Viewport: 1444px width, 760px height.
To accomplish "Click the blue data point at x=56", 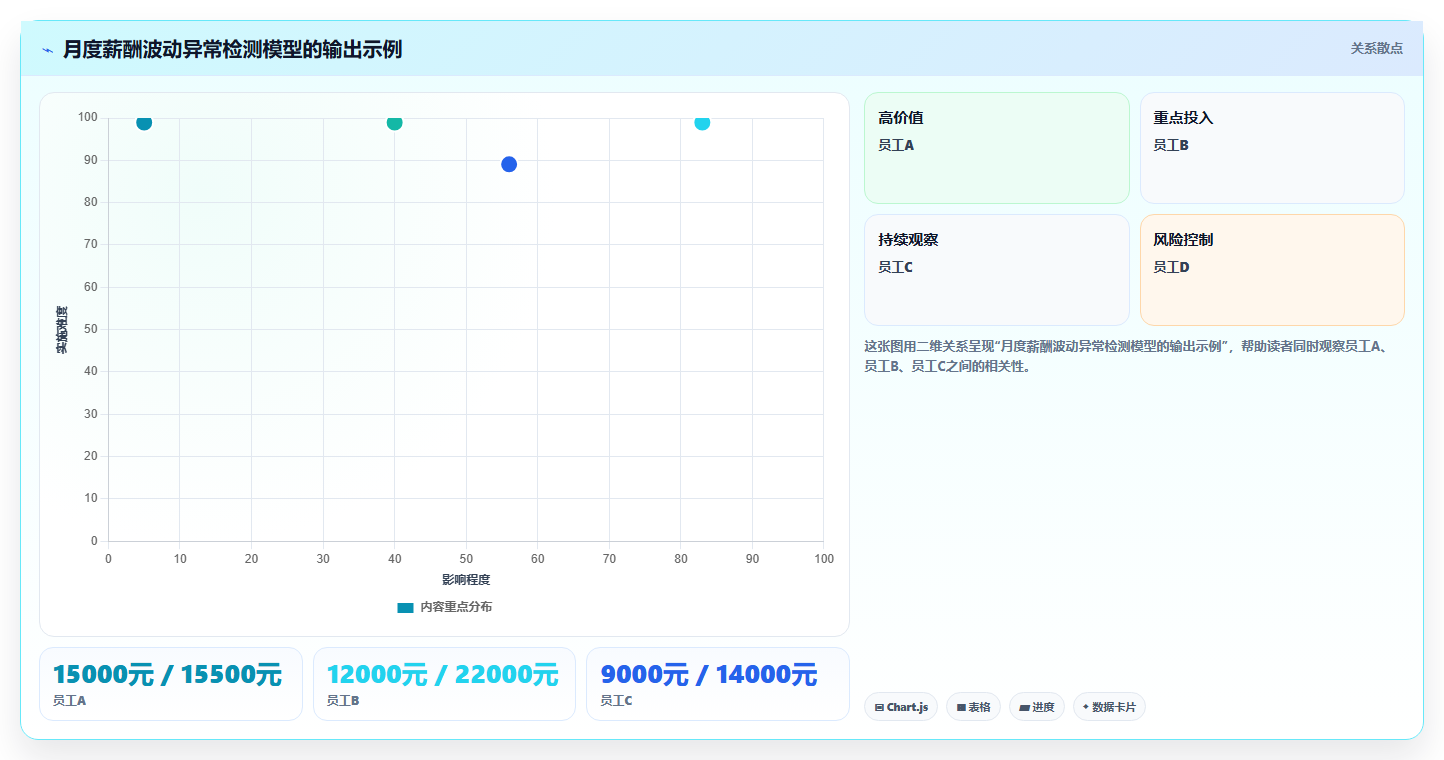I will 509,164.
